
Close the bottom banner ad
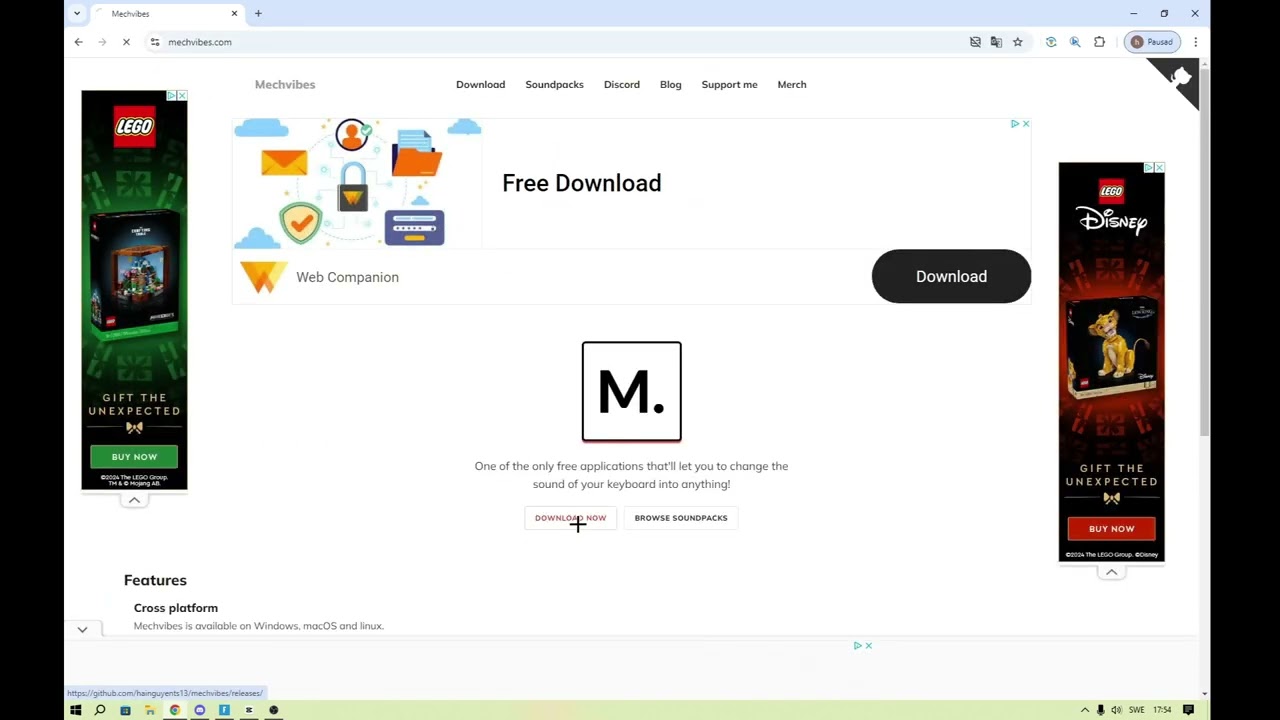pyautogui.click(x=869, y=646)
